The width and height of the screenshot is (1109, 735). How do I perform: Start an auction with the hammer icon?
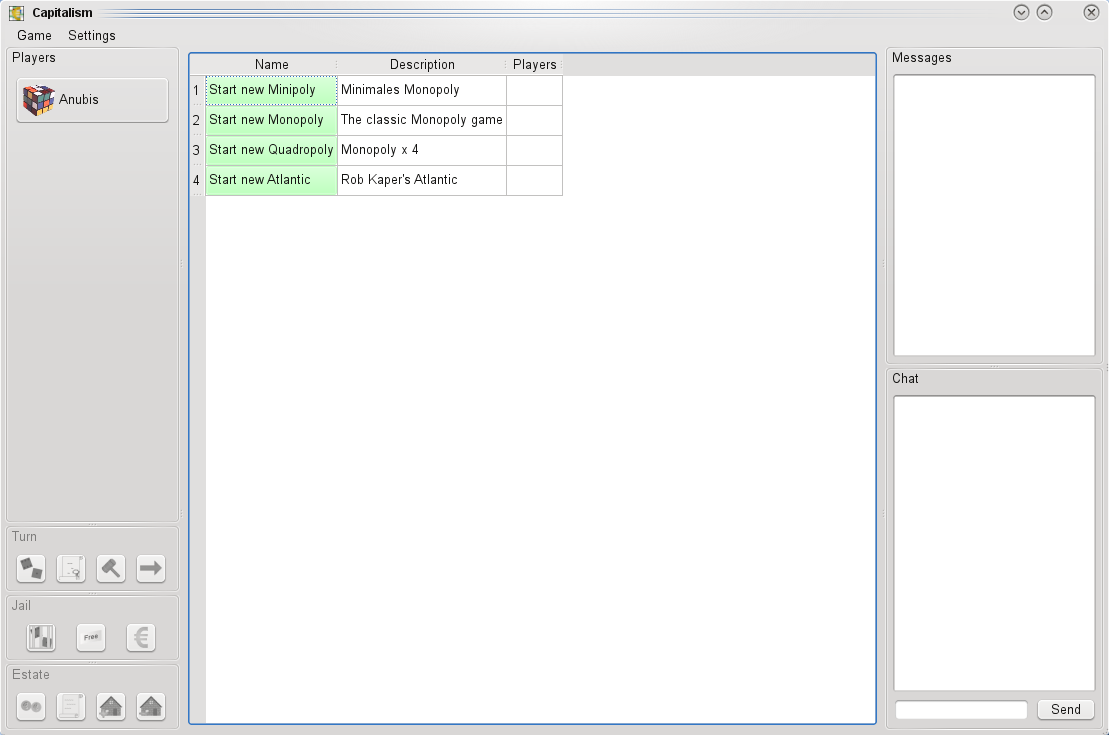coord(111,568)
